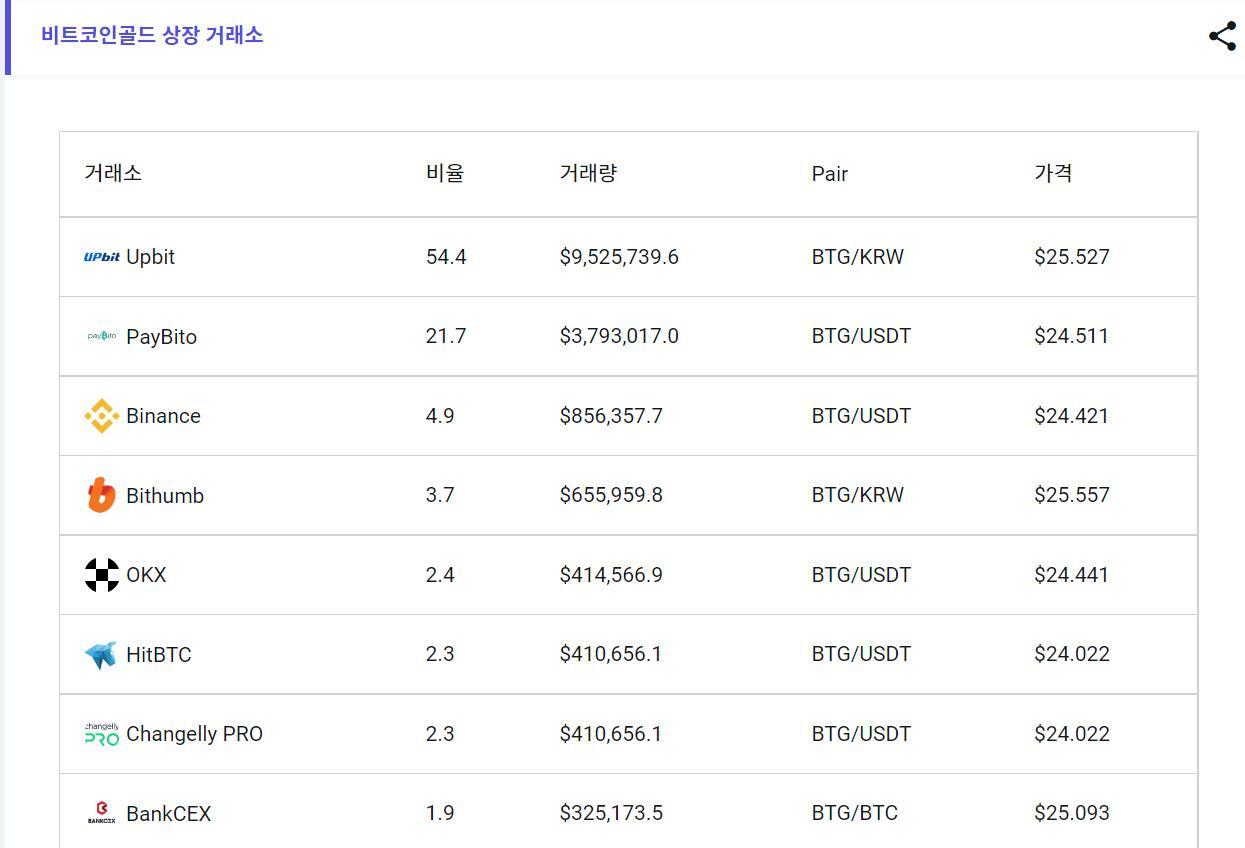Open the Binance exchange name
Image resolution: width=1245 pixels, height=848 pixels.
tap(163, 416)
